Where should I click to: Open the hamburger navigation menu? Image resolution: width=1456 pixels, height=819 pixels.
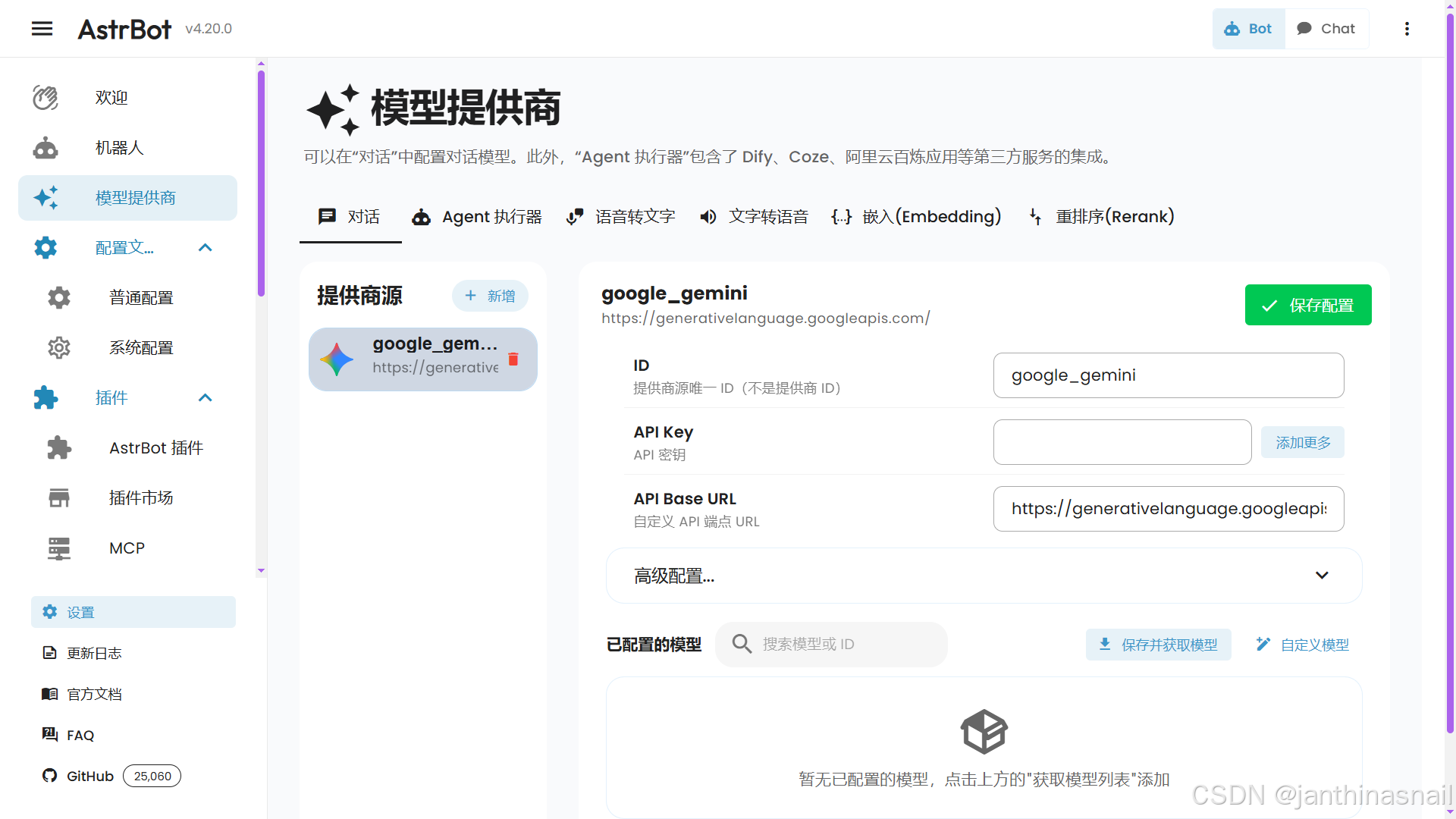pos(42,29)
